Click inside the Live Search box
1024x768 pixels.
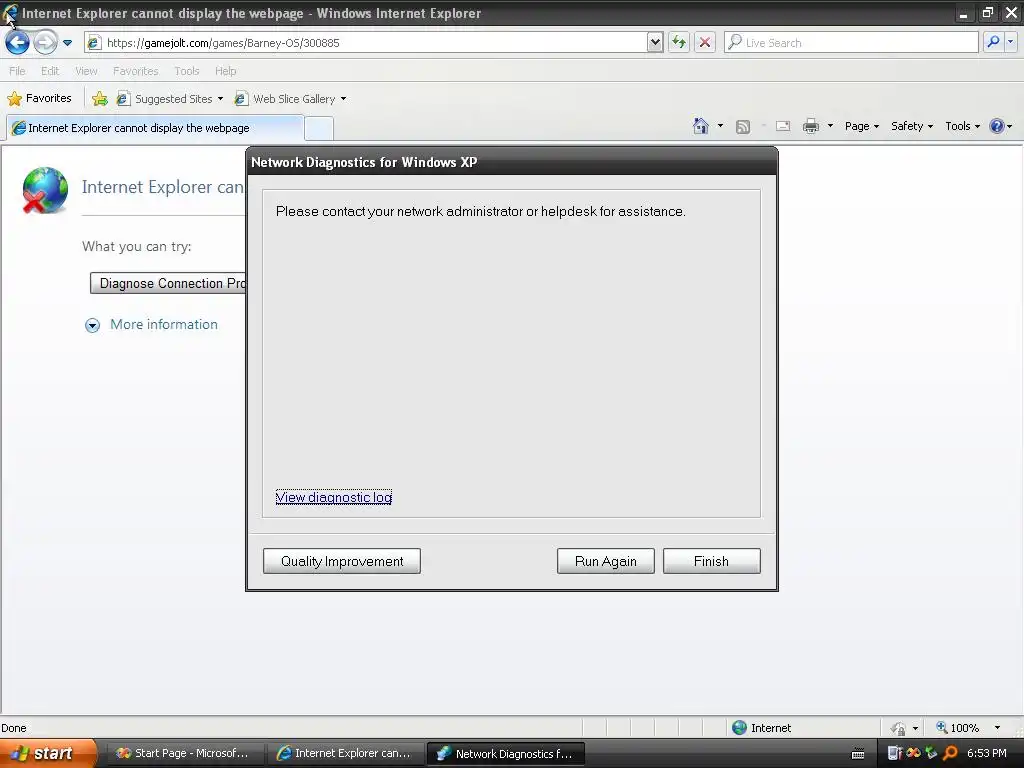[x=851, y=42]
